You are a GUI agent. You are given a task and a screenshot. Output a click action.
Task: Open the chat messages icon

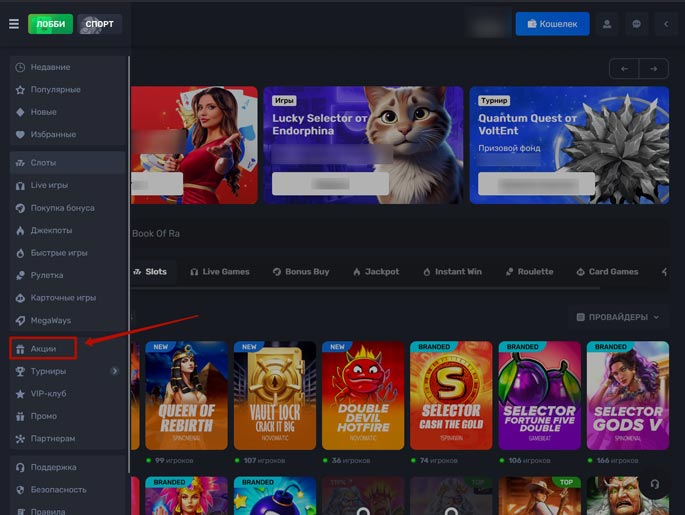636,24
